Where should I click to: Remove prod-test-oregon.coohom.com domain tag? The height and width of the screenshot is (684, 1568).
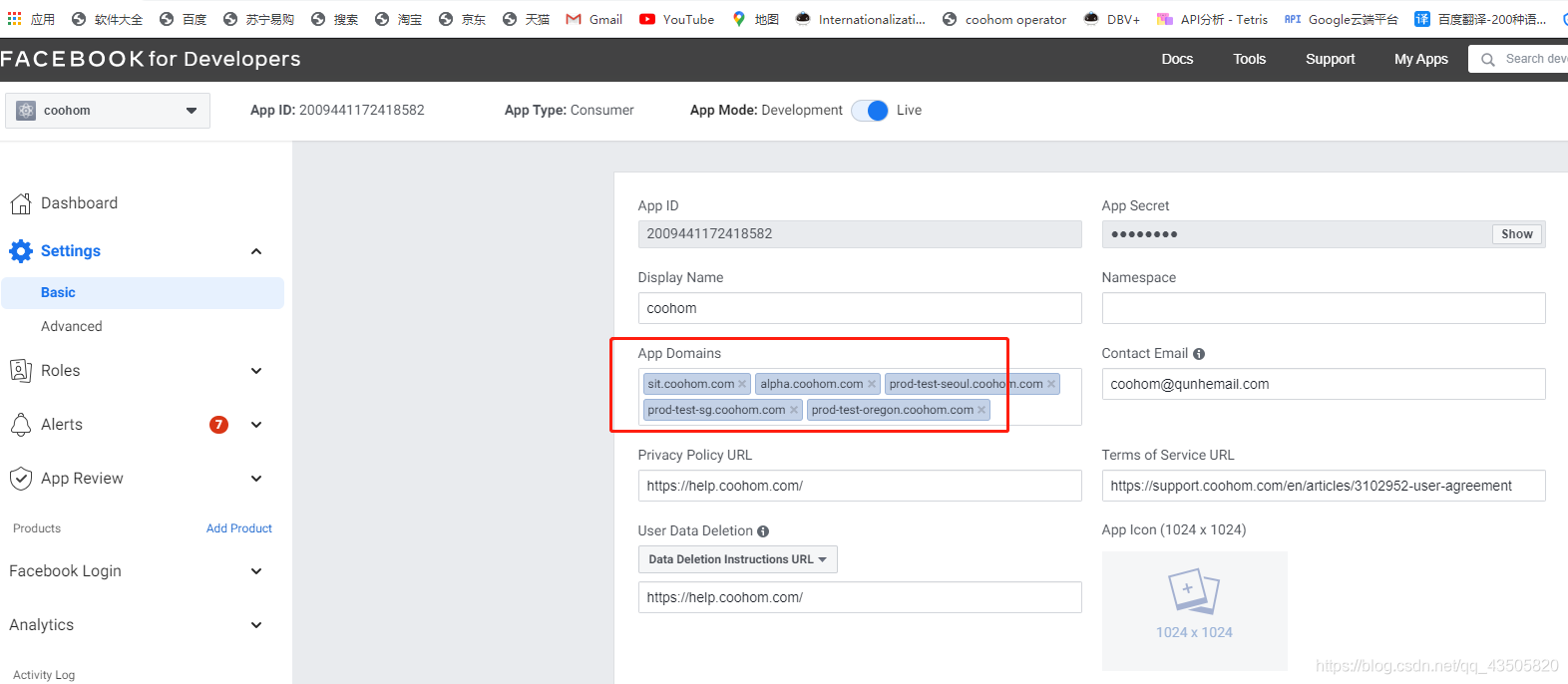(x=981, y=410)
